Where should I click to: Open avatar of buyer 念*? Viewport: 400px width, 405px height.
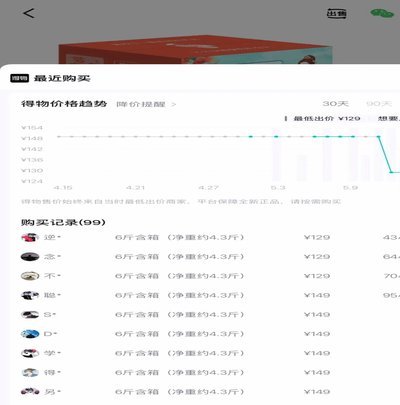pyautogui.click(x=30, y=257)
